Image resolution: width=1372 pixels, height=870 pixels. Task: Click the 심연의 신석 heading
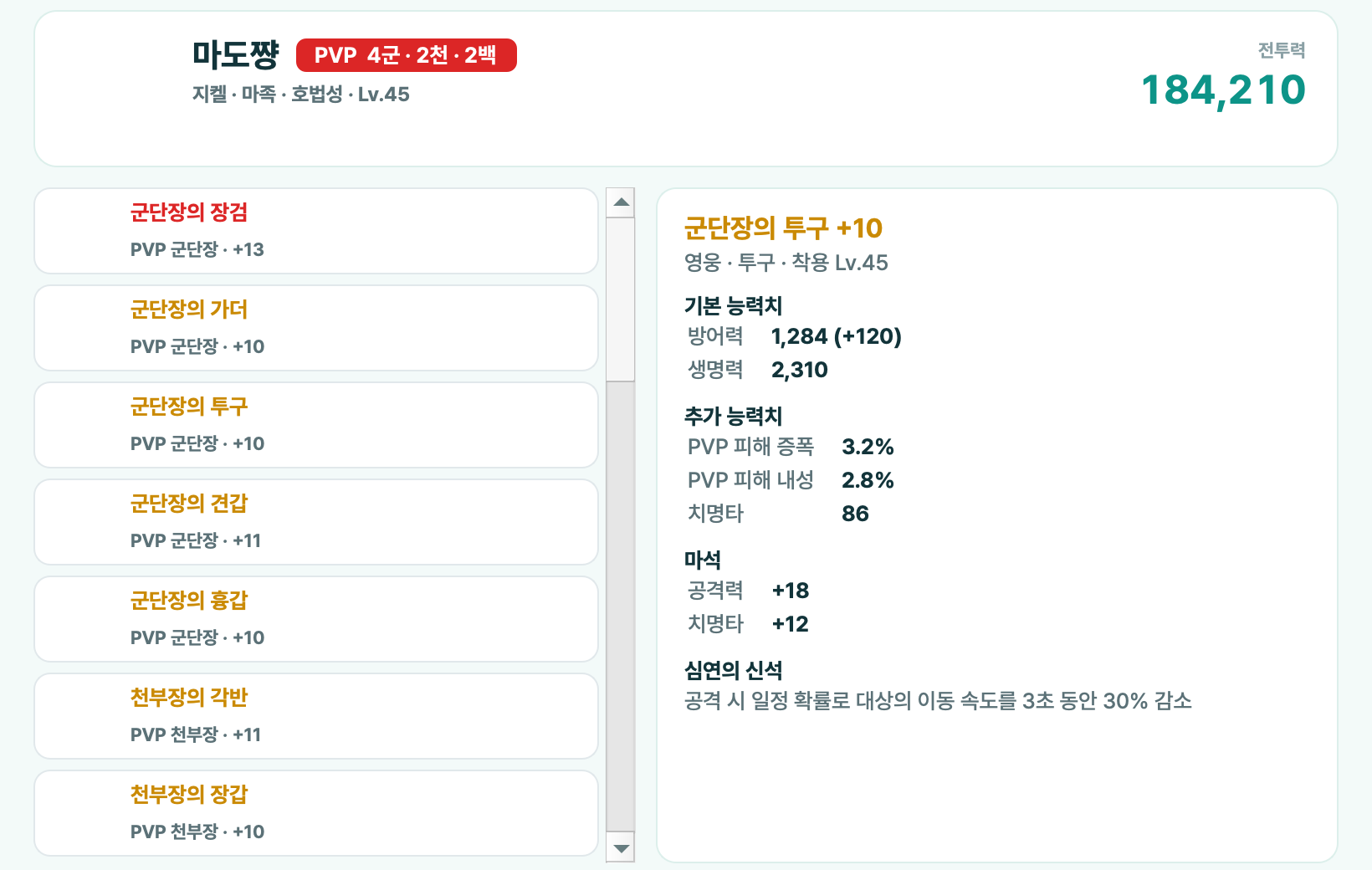coord(734,671)
